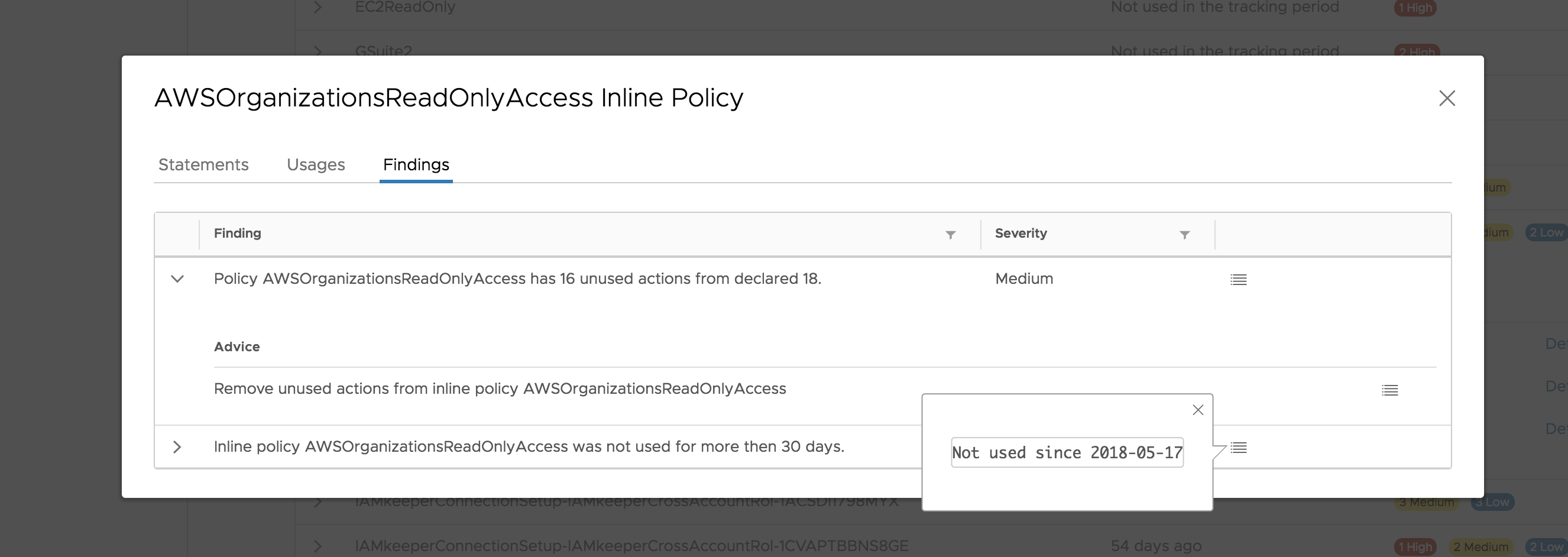Screen dimensions: 1568x557
Task: Collapse the 16 unused actions finding row
Action: [x=177, y=279]
